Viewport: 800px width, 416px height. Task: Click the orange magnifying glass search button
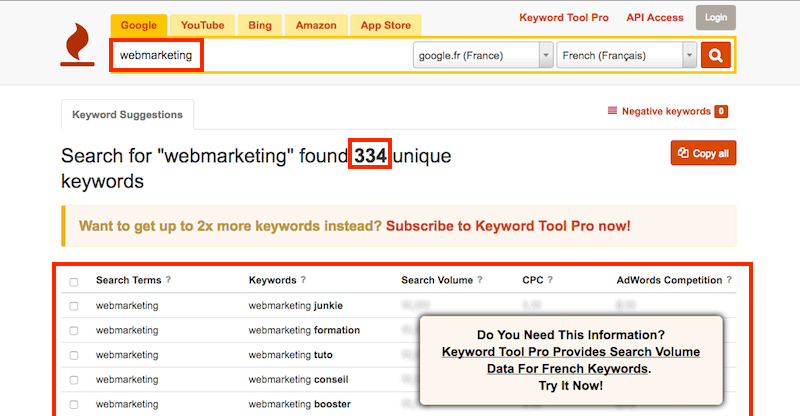pyautogui.click(x=715, y=55)
